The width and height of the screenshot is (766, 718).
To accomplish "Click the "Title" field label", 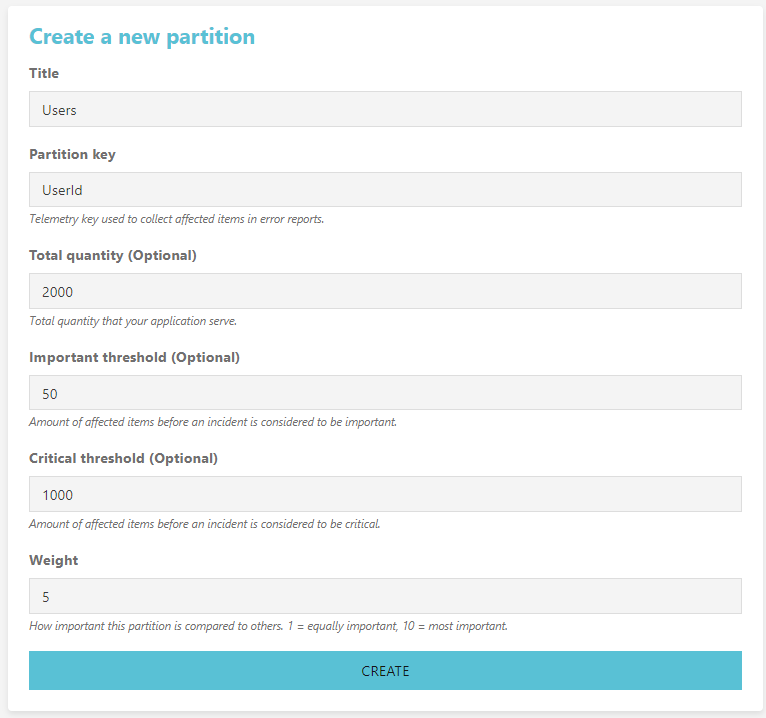I will pyautogui.click(x=44, y=73).
